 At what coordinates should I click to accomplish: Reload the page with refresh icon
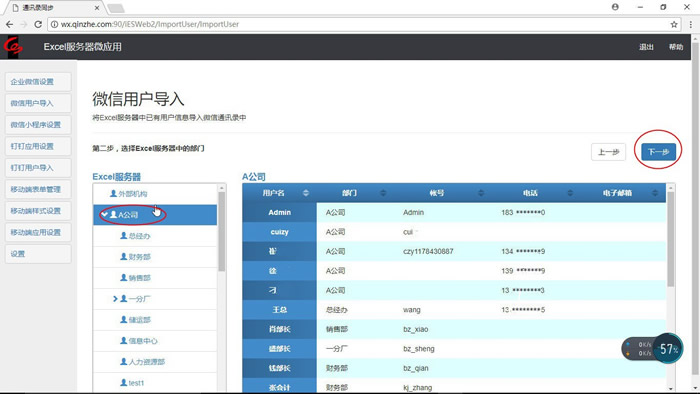[38, 24]
